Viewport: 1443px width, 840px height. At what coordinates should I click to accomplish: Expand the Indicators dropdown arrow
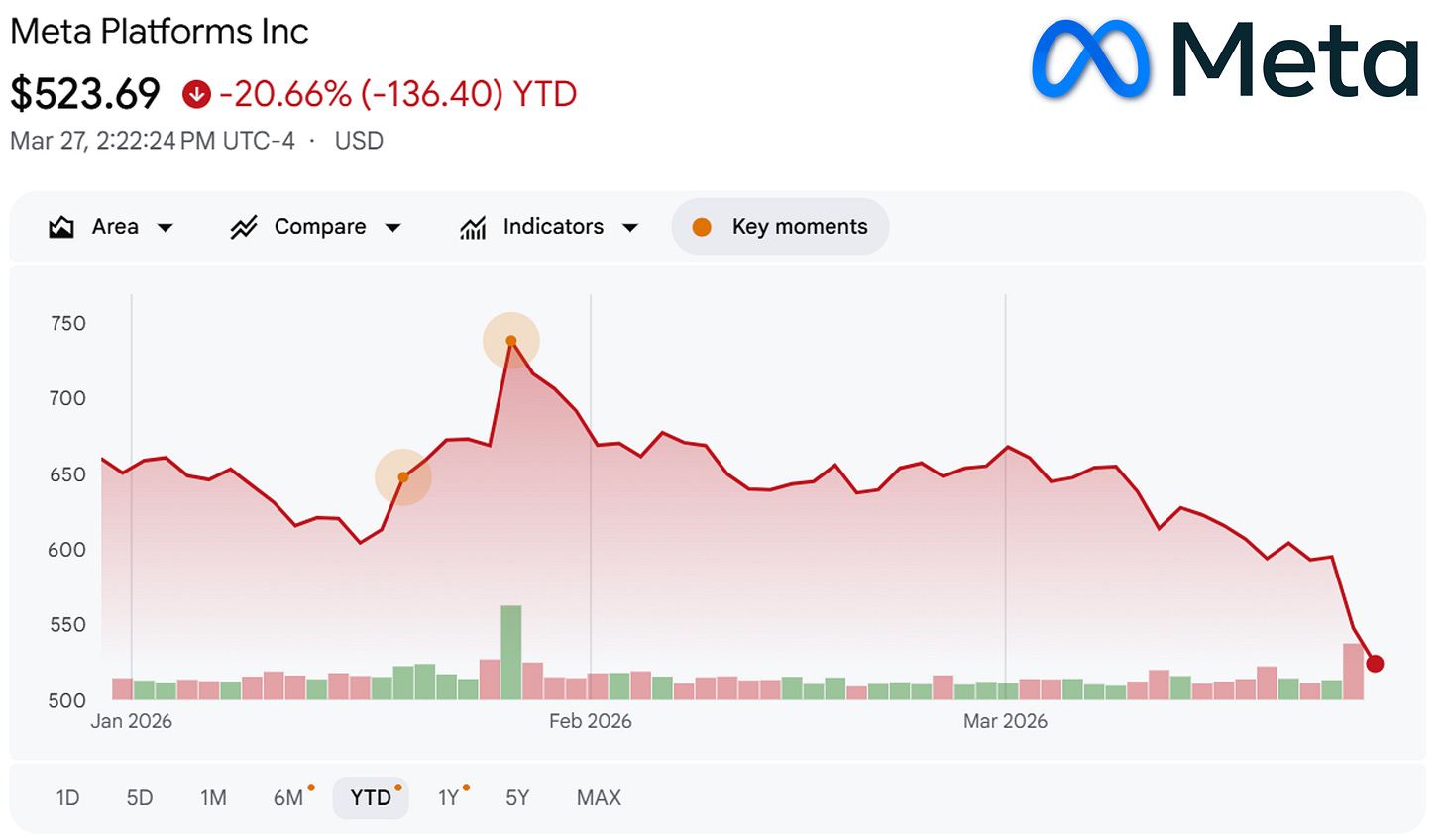[x=630, y=228]
